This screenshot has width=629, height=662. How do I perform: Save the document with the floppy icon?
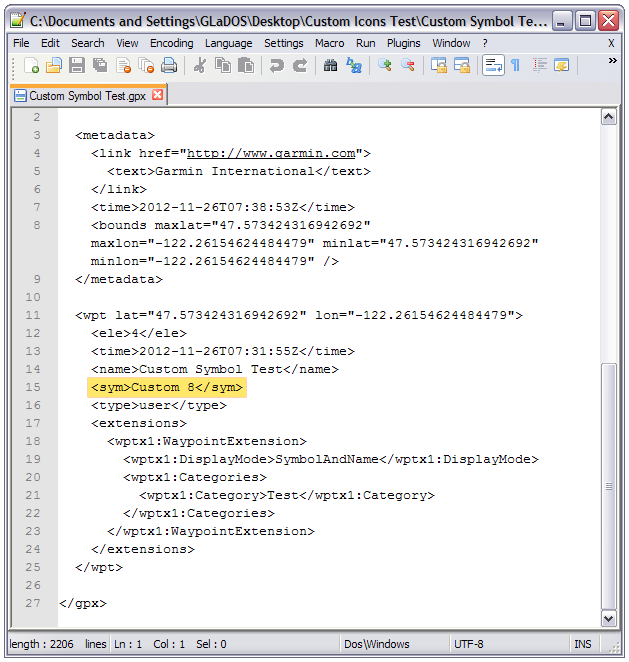pyautogui.click(x=77, y=66)
